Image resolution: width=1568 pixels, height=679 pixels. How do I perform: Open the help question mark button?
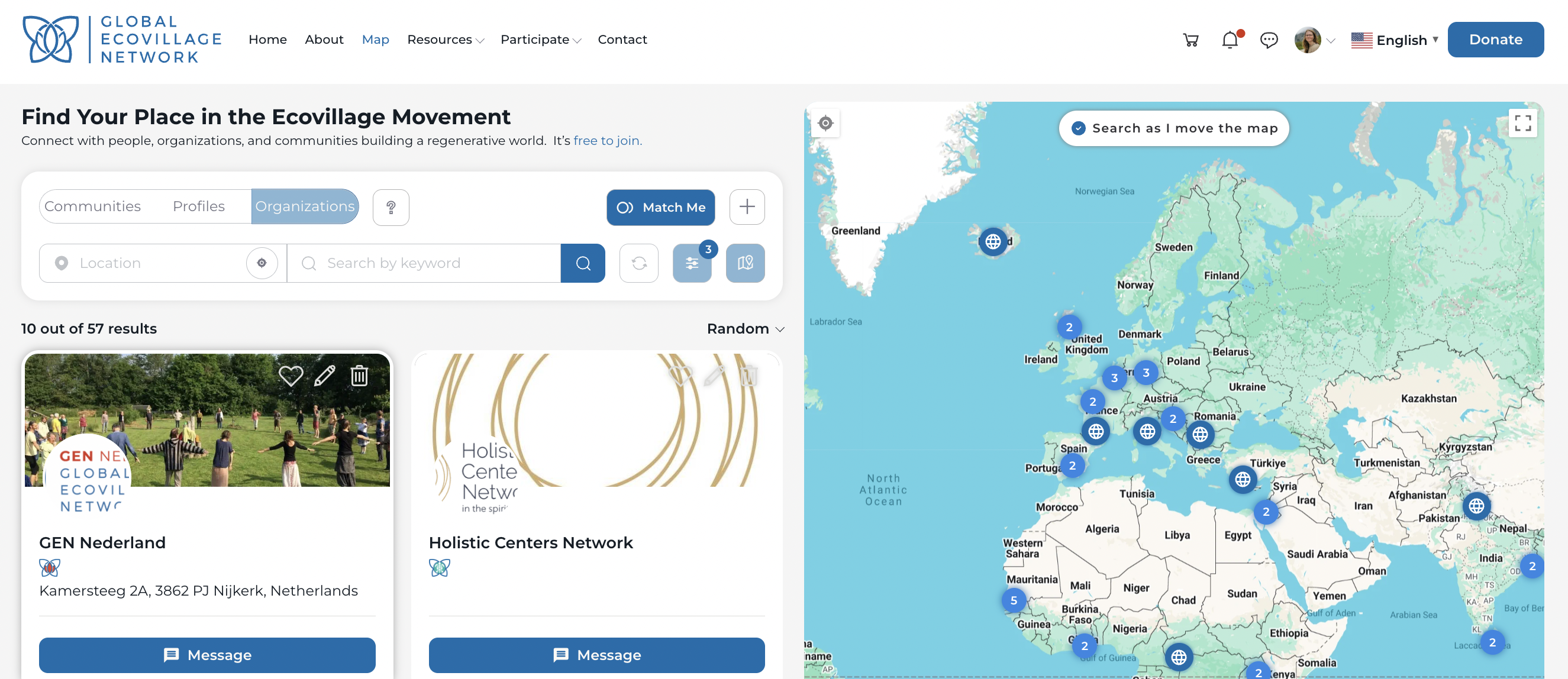coord(391,207)
